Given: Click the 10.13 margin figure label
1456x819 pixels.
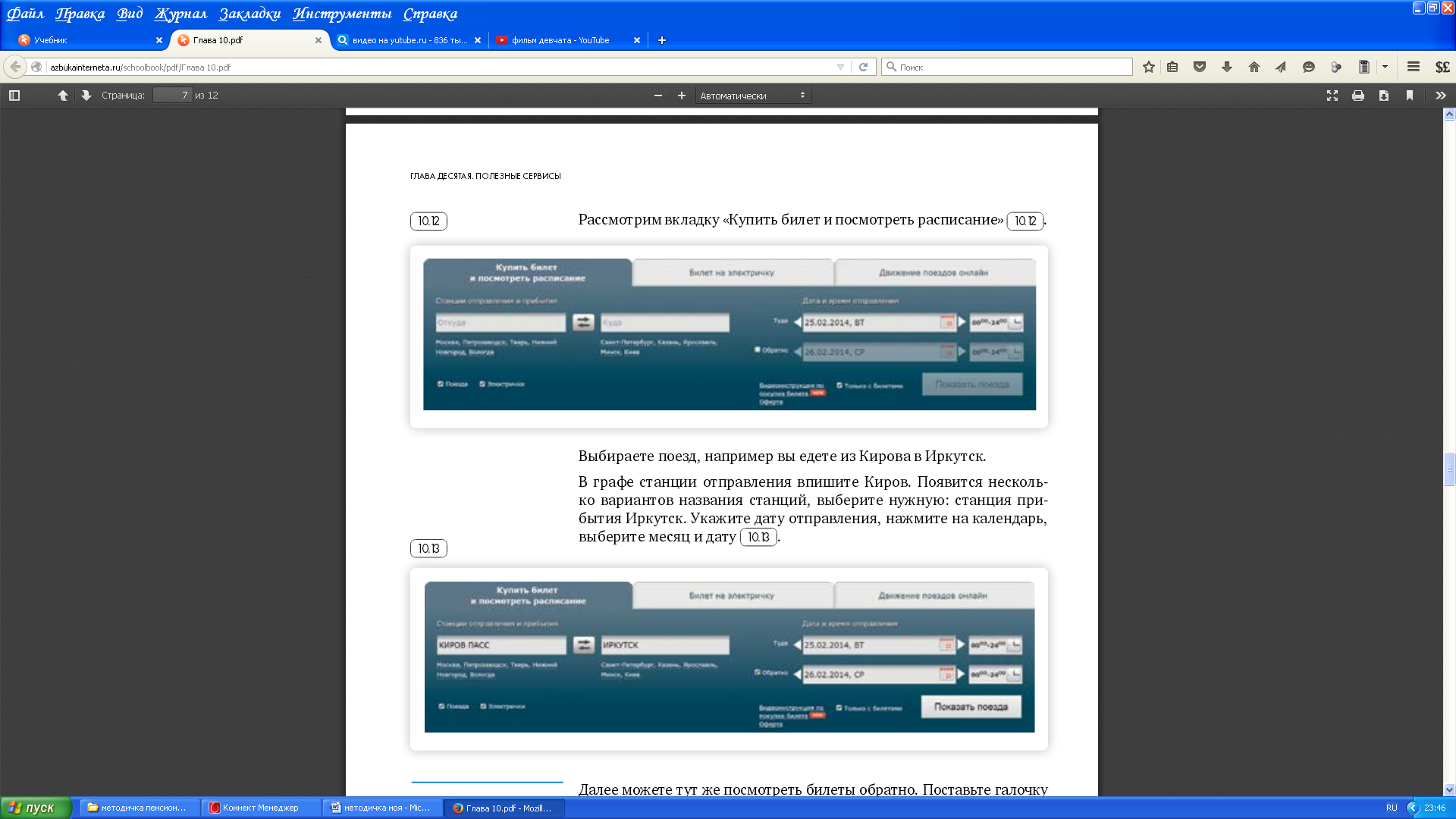Looking at the screenshot, I should point(428,548).
